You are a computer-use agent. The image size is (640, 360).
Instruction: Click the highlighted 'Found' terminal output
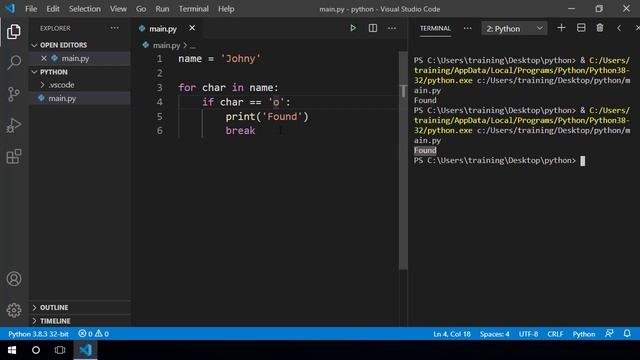[x=425, y=150]
